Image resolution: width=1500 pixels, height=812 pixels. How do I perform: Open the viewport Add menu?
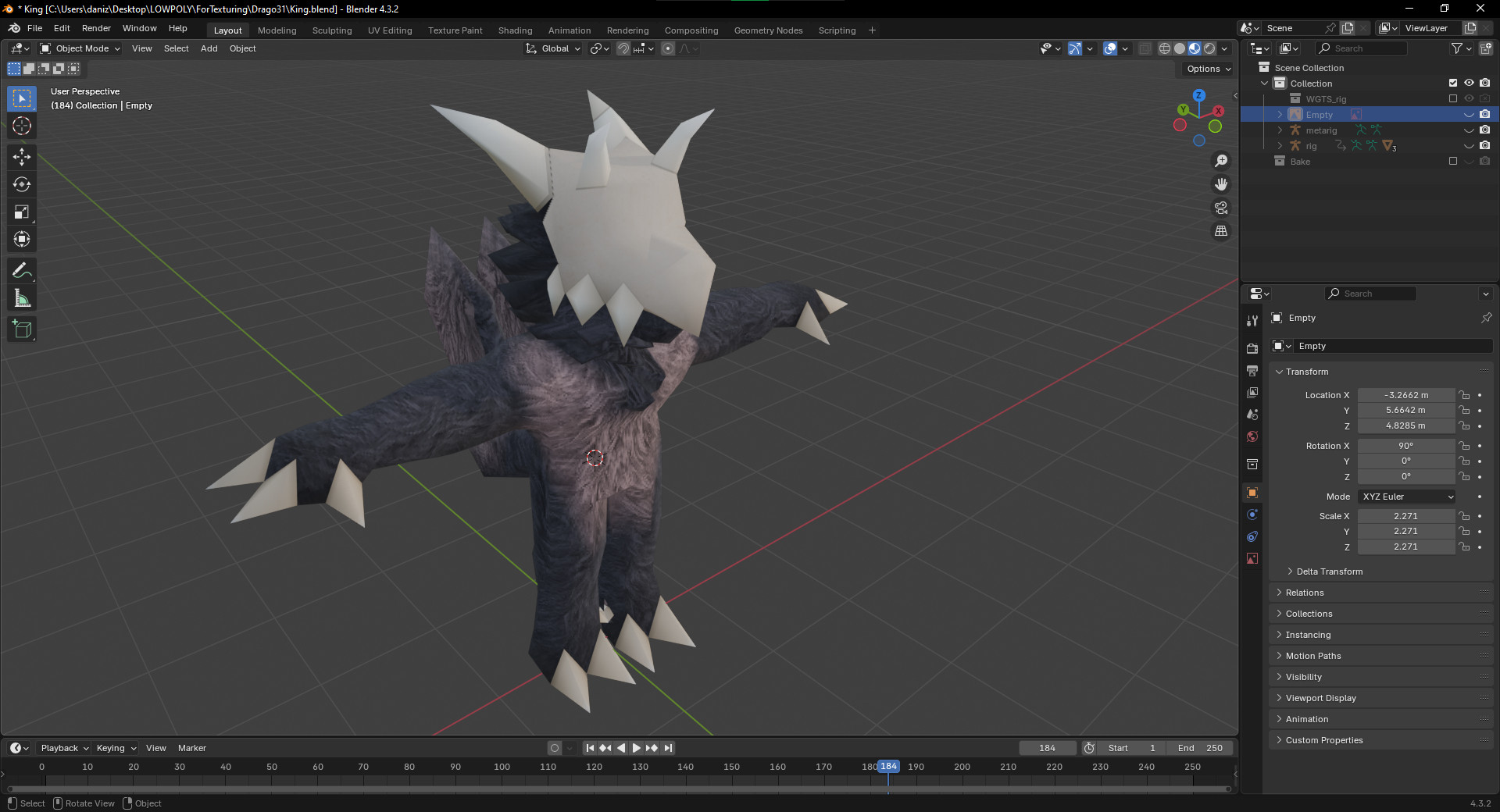(x=209, y=48)
